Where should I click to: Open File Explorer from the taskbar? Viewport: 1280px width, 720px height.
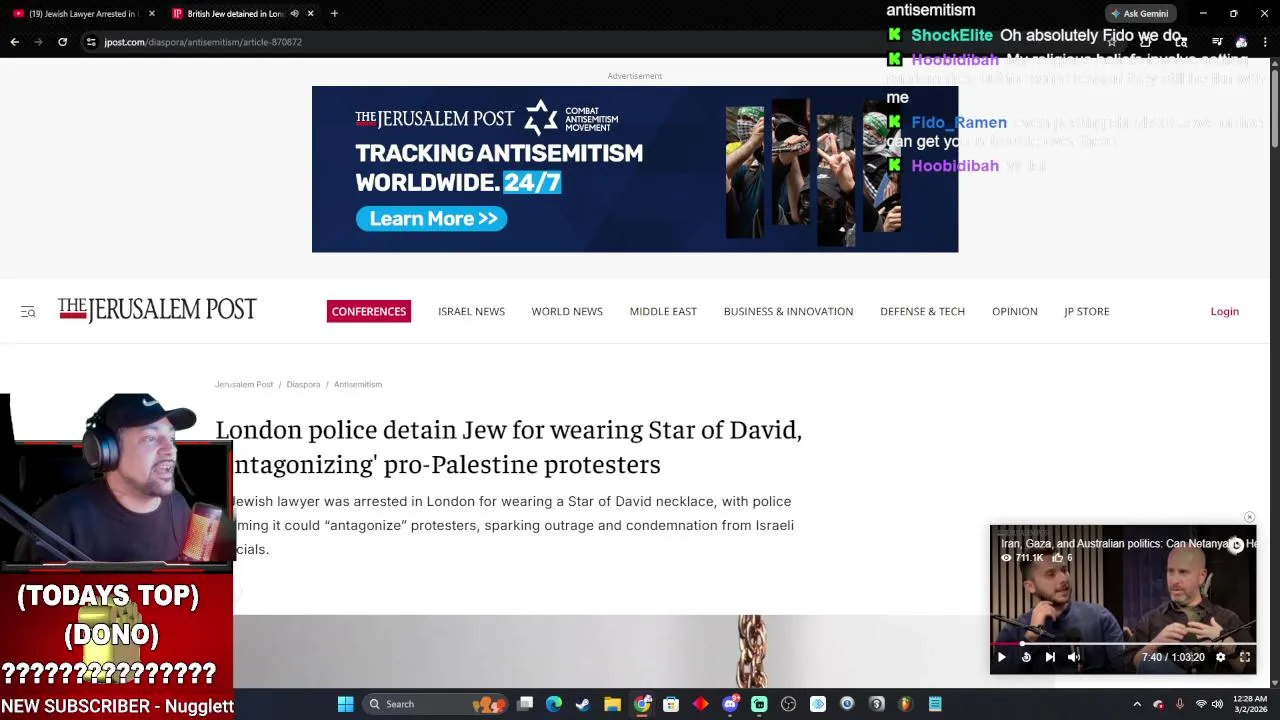click(612, 704)
